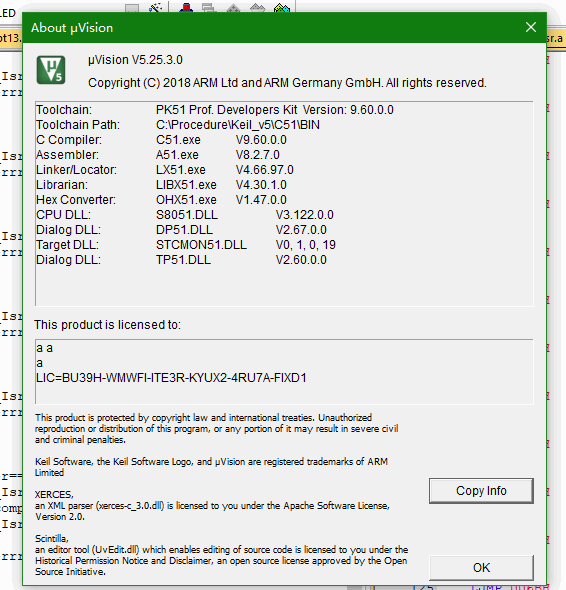566x590 pixels.
Task: Click the XERCES heading text
Action: 54,494
